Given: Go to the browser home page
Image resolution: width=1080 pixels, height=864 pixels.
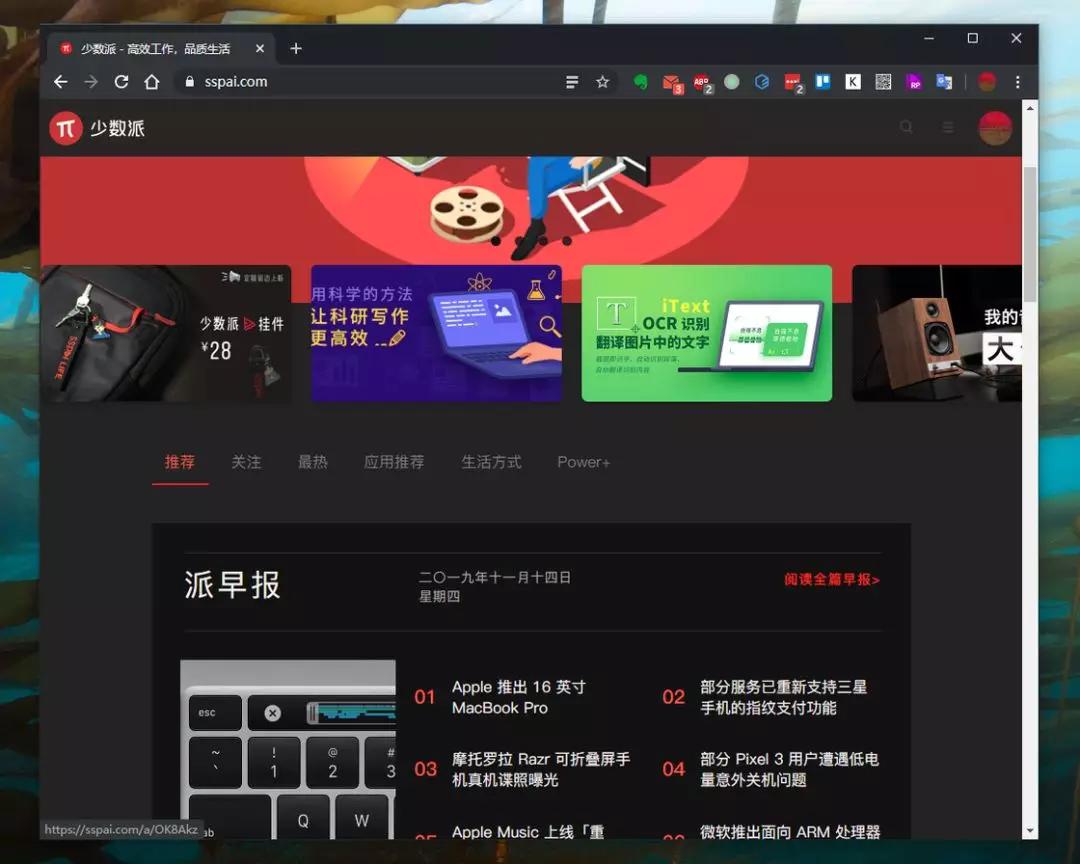Looking at the screenshot, I should point(152,82).
